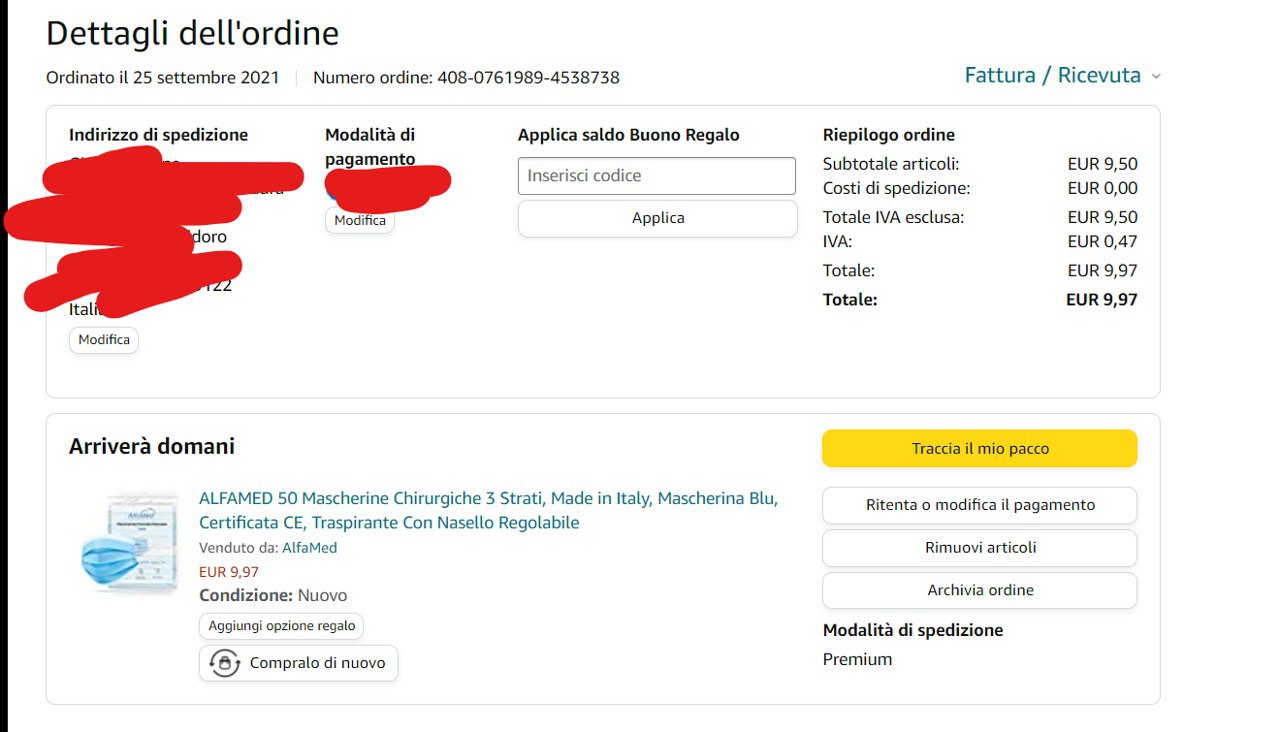The image size is (1280, 732).
Task: Click the order number 408-0761989-4538738
Action: pos(528,78)
